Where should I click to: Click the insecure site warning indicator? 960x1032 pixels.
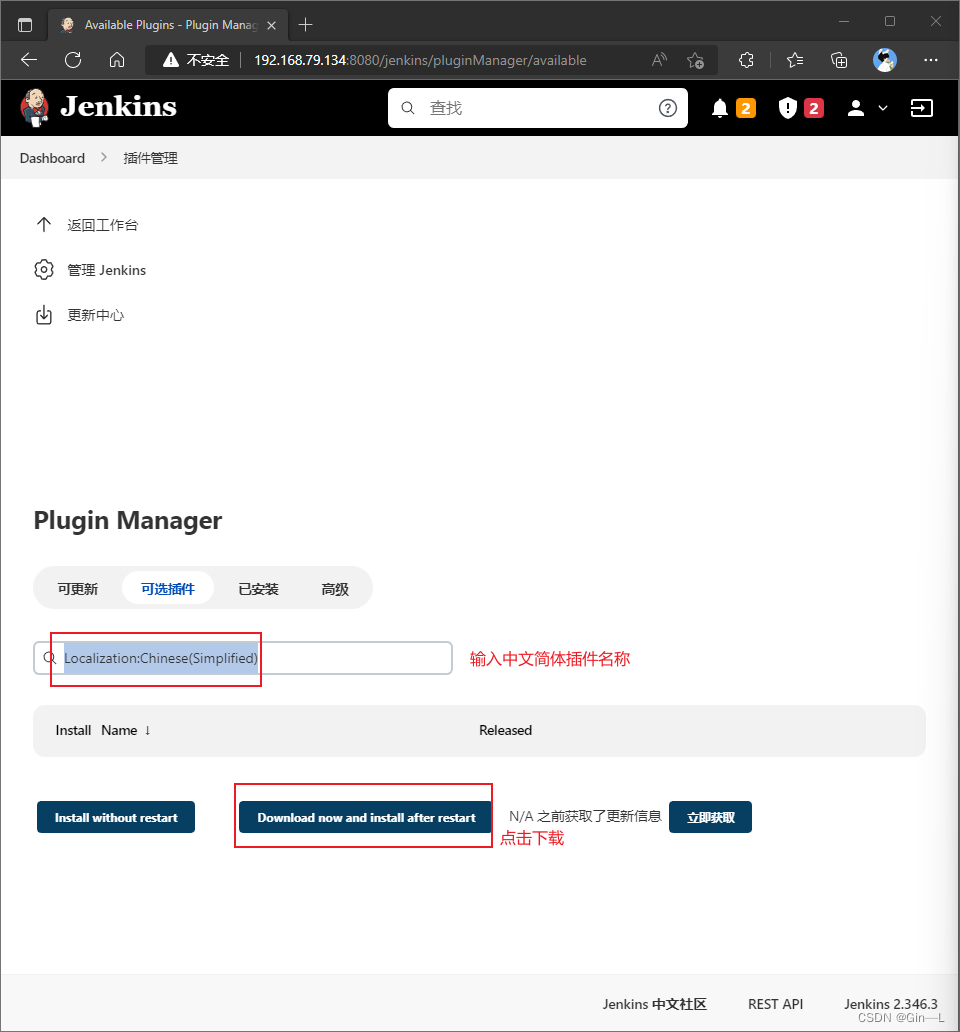(x=195, y=60)
